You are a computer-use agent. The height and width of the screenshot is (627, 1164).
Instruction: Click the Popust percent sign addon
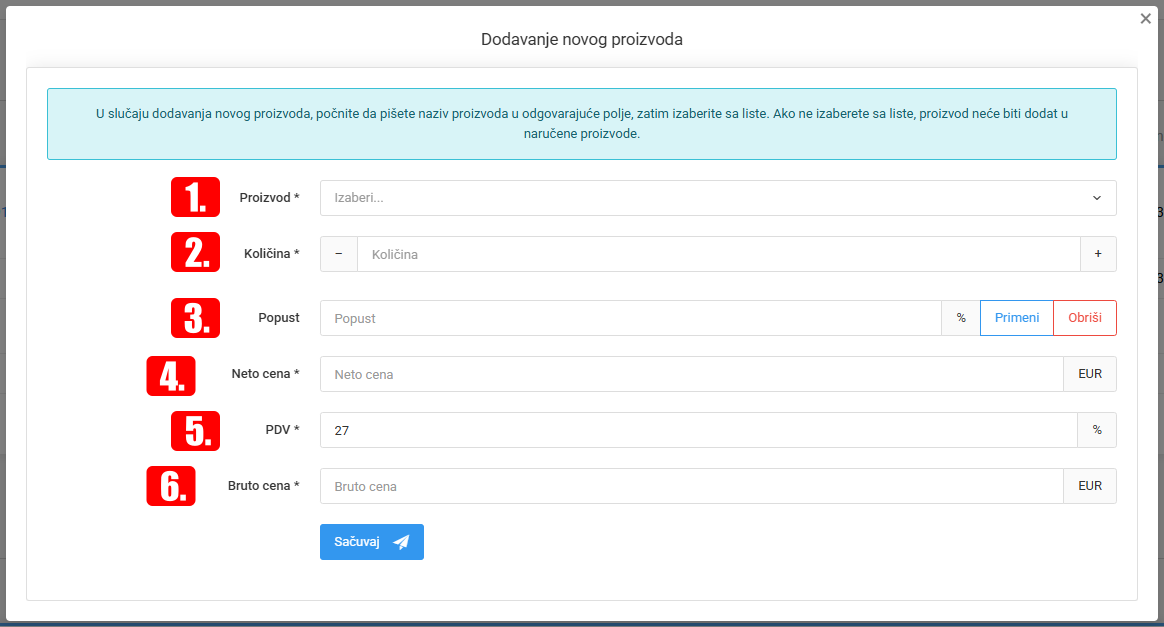point(961,318)
